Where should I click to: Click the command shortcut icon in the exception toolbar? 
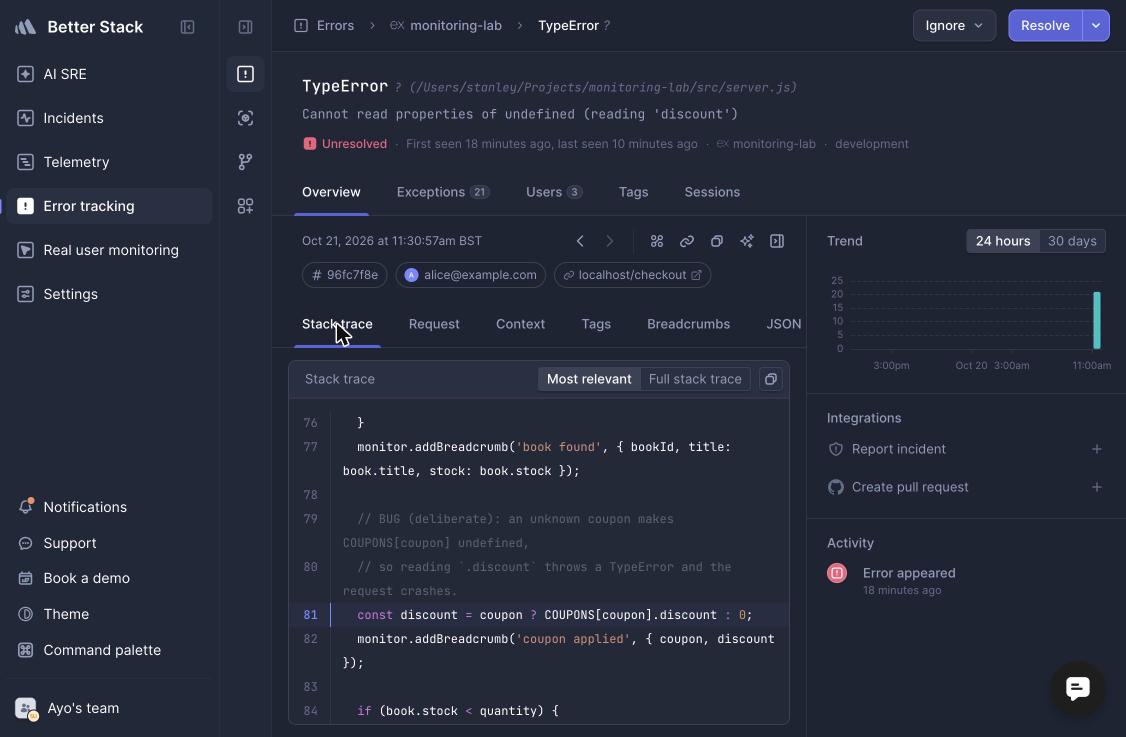pyautogui.click(x=657, y=241)
